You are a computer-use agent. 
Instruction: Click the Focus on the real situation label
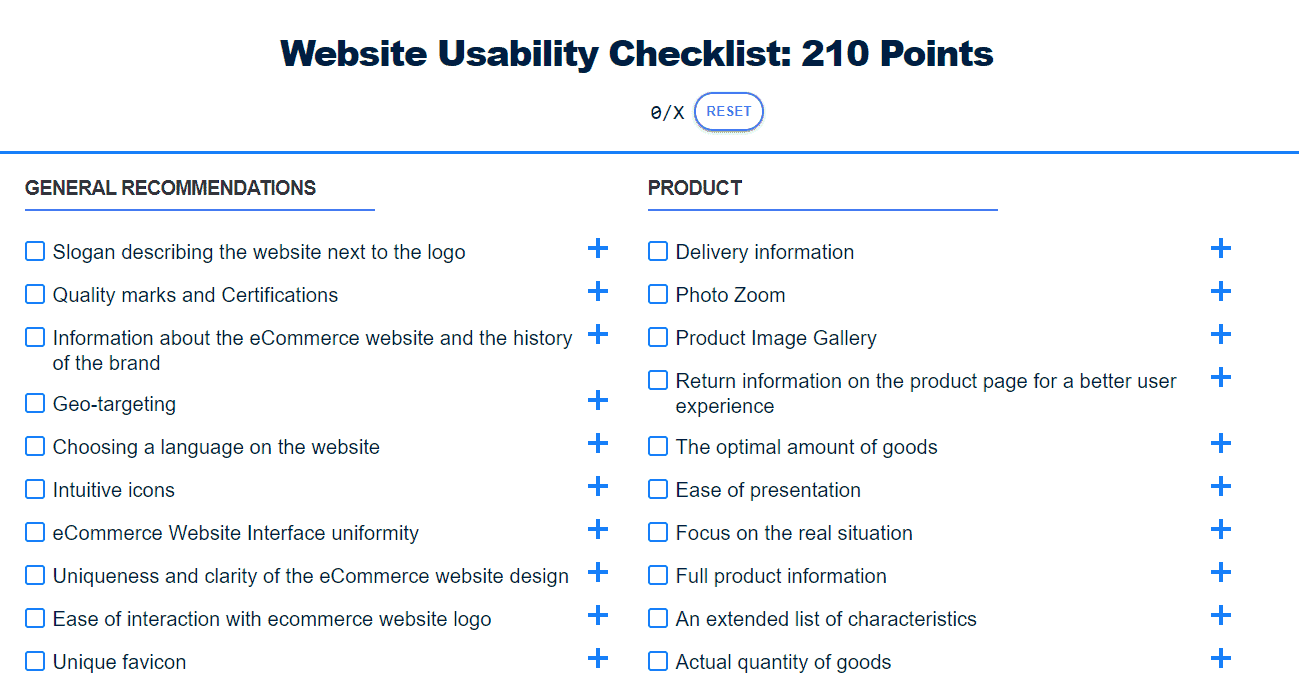793,533
